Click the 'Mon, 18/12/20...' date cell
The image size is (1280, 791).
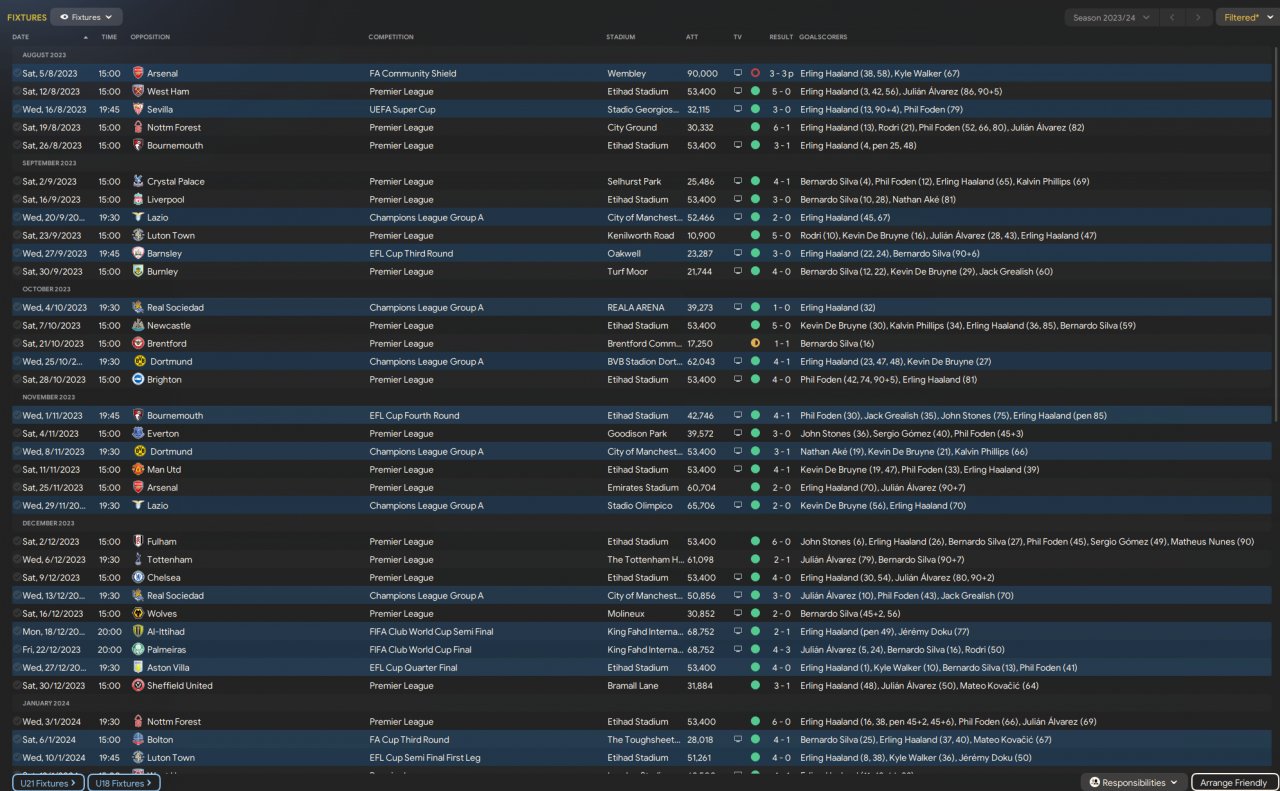[x=54, y=631]
